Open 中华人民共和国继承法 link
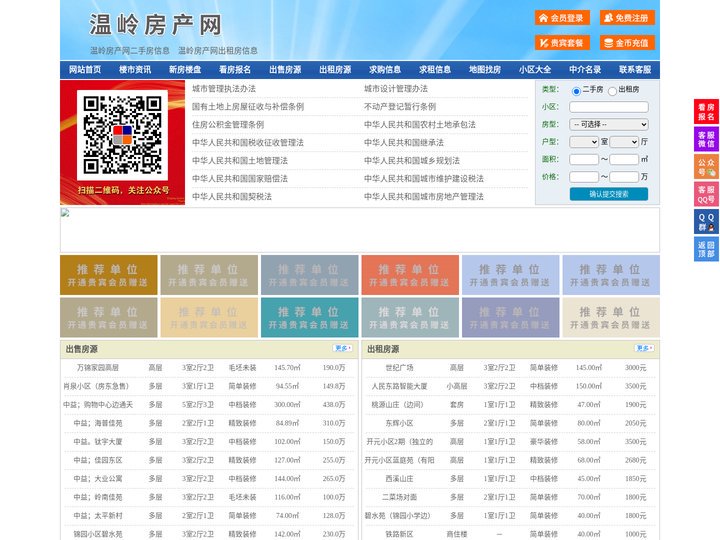 coord(404,142)
